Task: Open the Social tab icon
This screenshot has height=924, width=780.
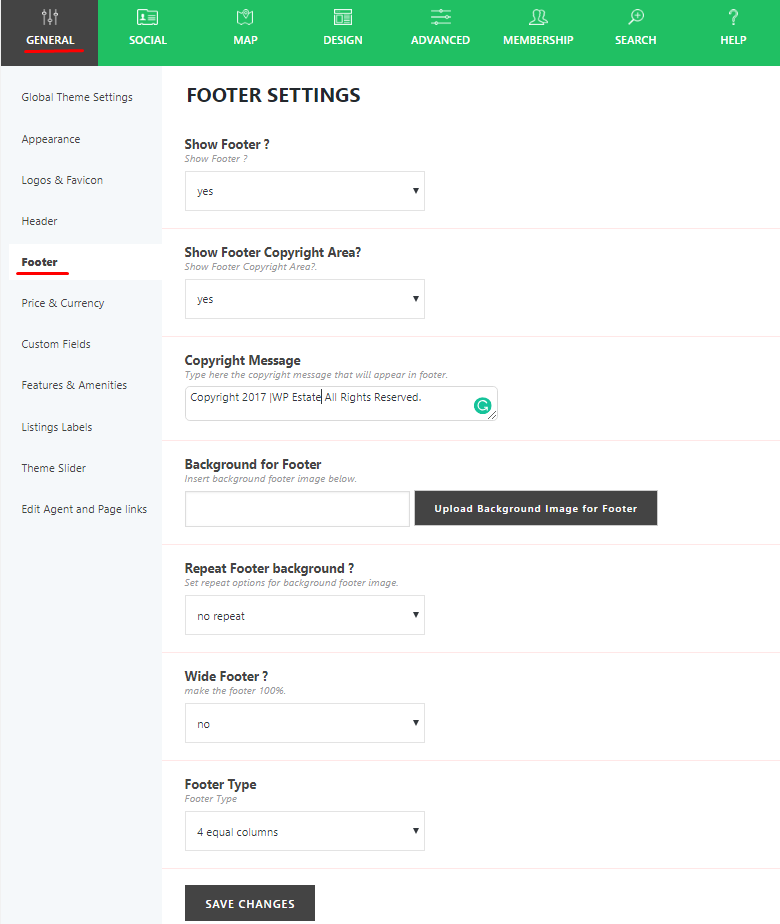Action: pyautogui.click(x=147, y=17)
